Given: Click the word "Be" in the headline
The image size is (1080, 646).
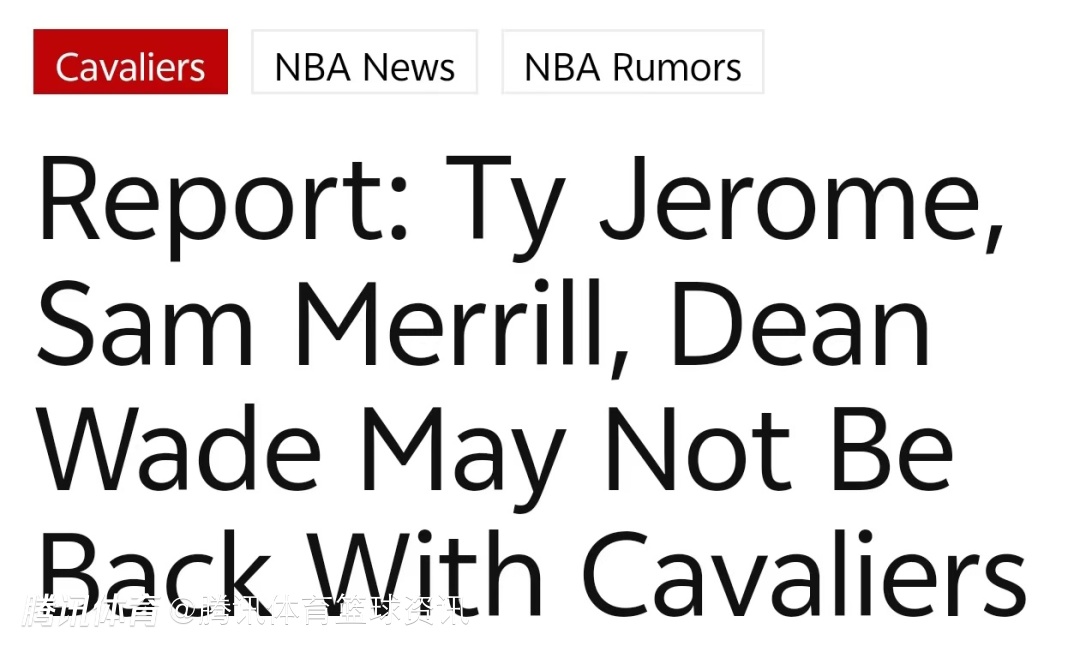Looking at the screenshot, I should pos(893,449).
